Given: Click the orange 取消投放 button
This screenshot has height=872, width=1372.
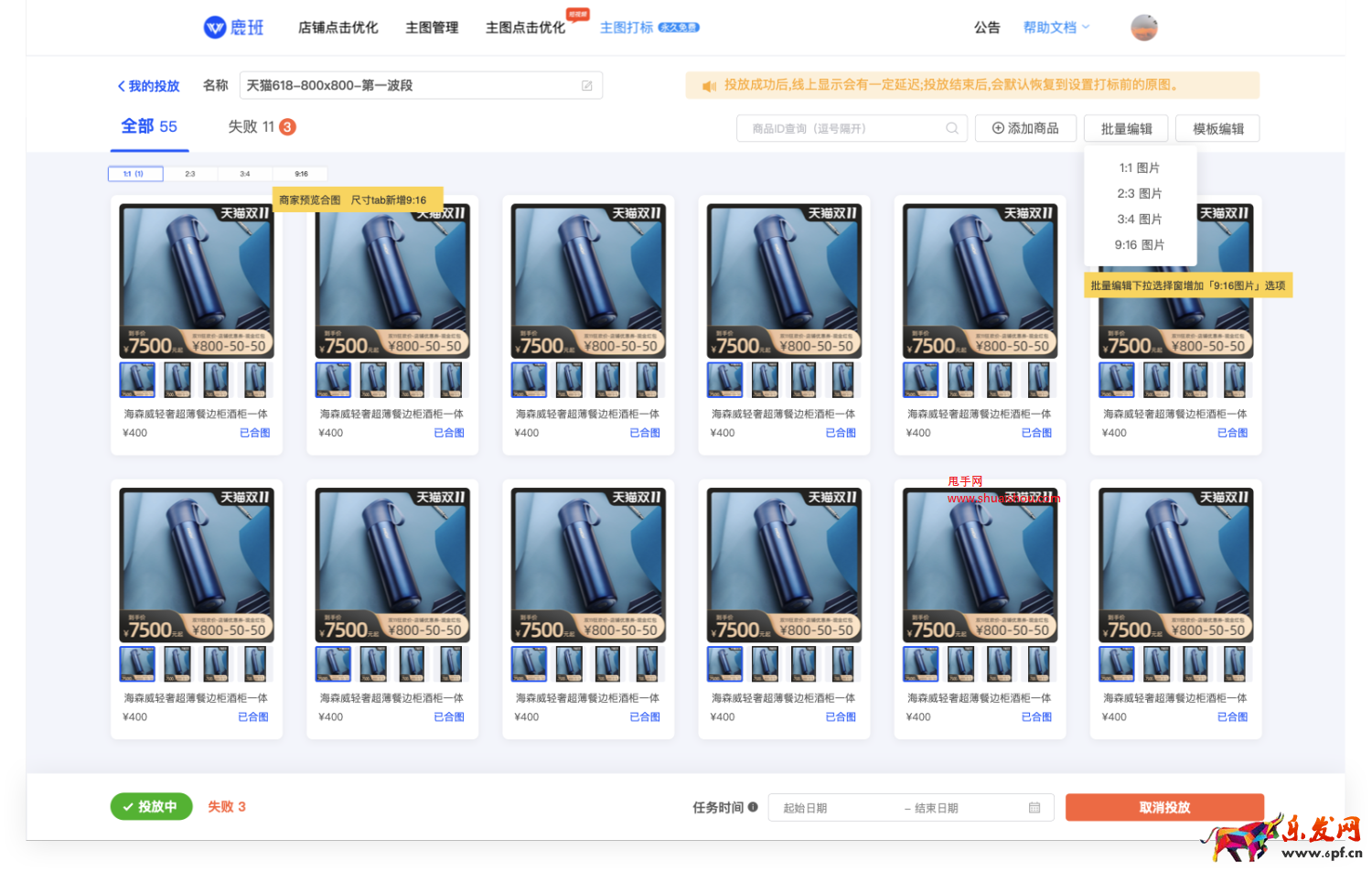Looking at the screenshot, I should tap(1164, 807).
